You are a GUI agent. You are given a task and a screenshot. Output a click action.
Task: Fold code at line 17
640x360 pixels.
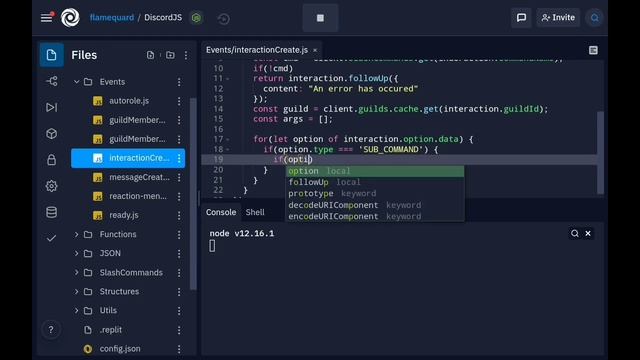point(228,140)
